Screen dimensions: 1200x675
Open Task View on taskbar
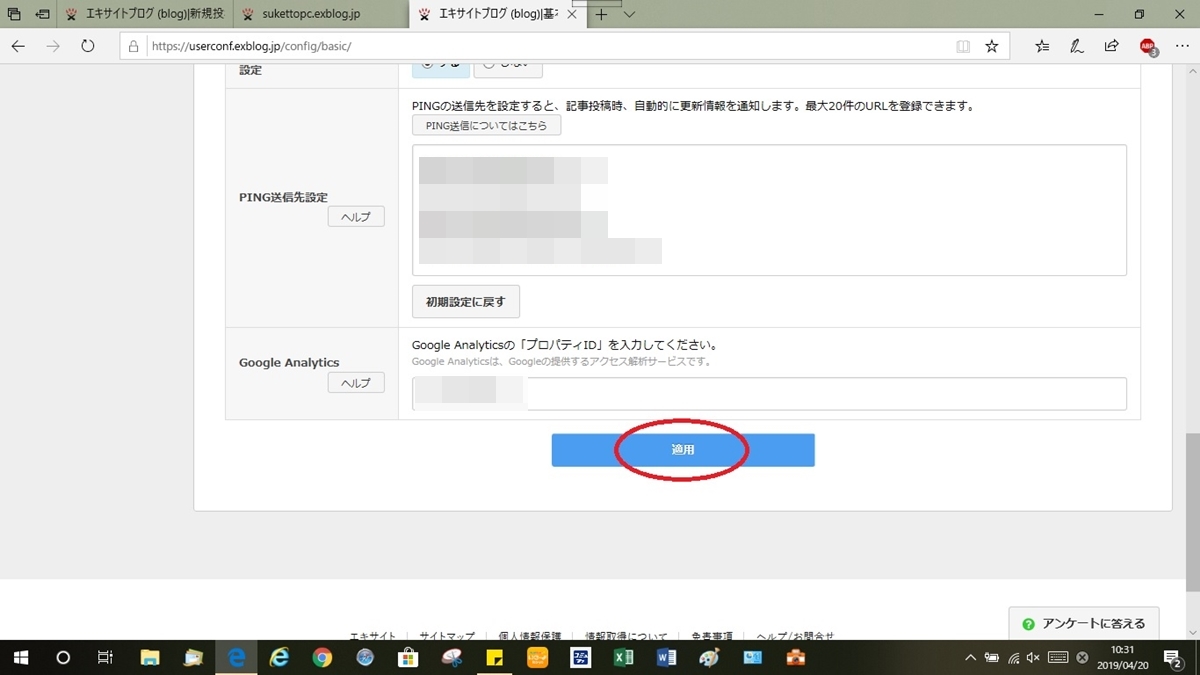pos(105,657)
